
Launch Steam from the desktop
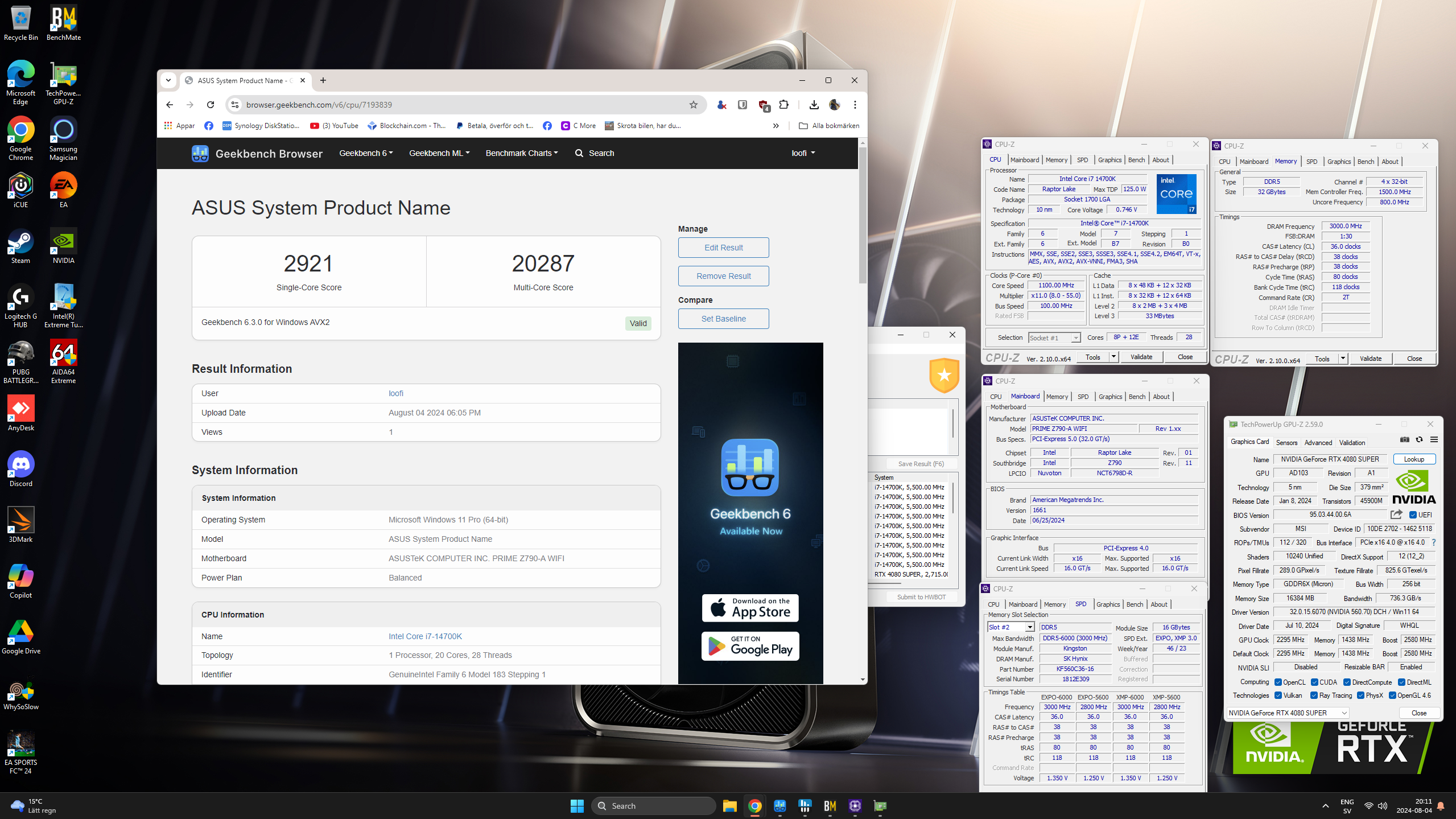(x=20, y=246)
